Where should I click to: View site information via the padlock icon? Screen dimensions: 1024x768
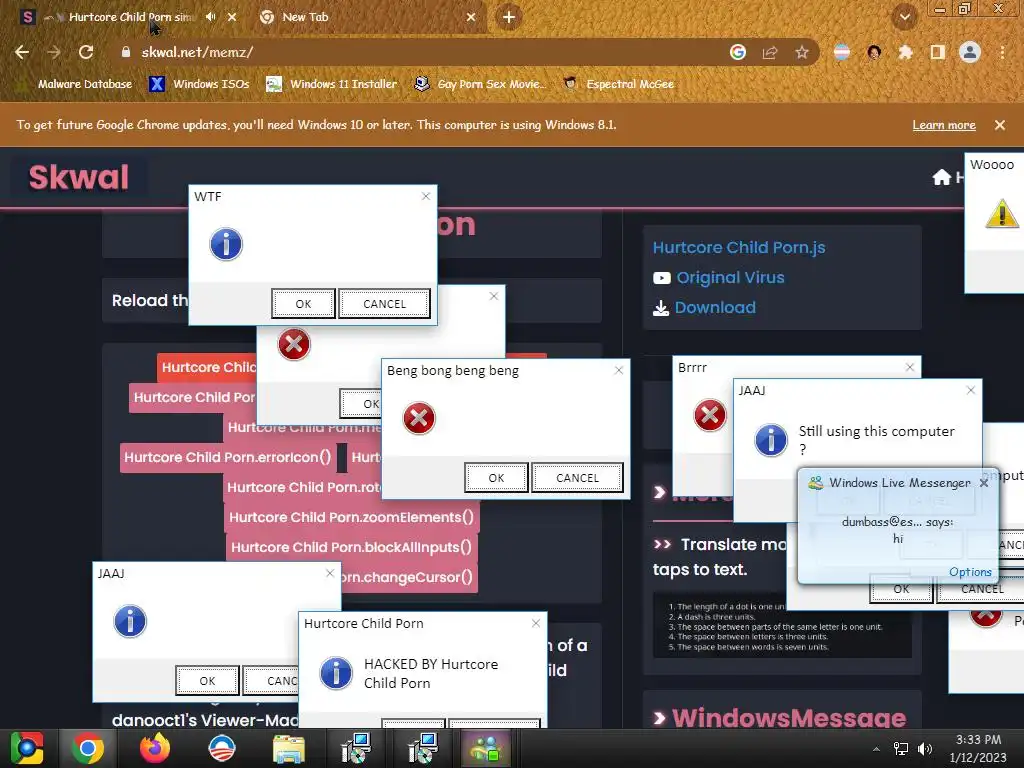click(x=126, y=52)
